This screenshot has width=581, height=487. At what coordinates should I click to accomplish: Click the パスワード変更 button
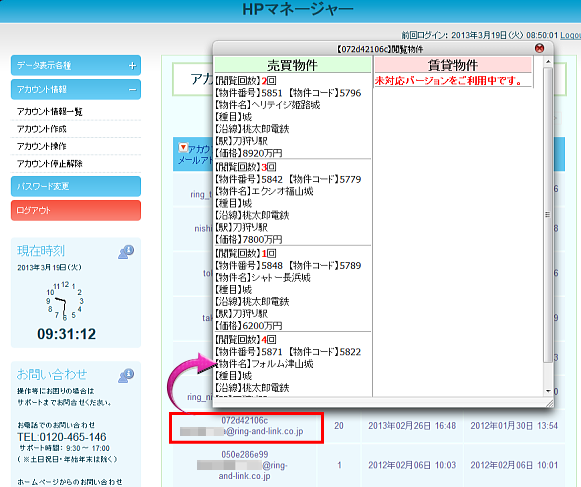coord(76,186)
